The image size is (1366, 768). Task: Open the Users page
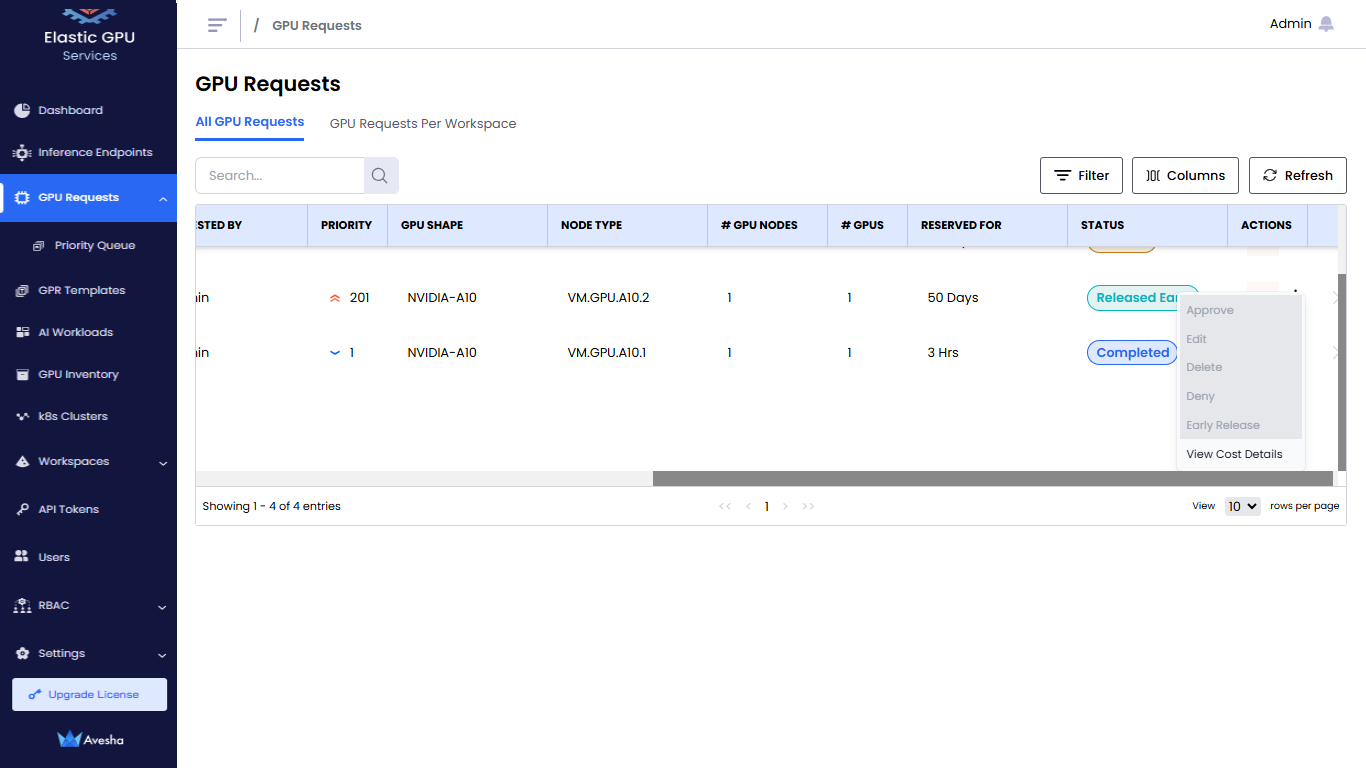click(54, 557)
